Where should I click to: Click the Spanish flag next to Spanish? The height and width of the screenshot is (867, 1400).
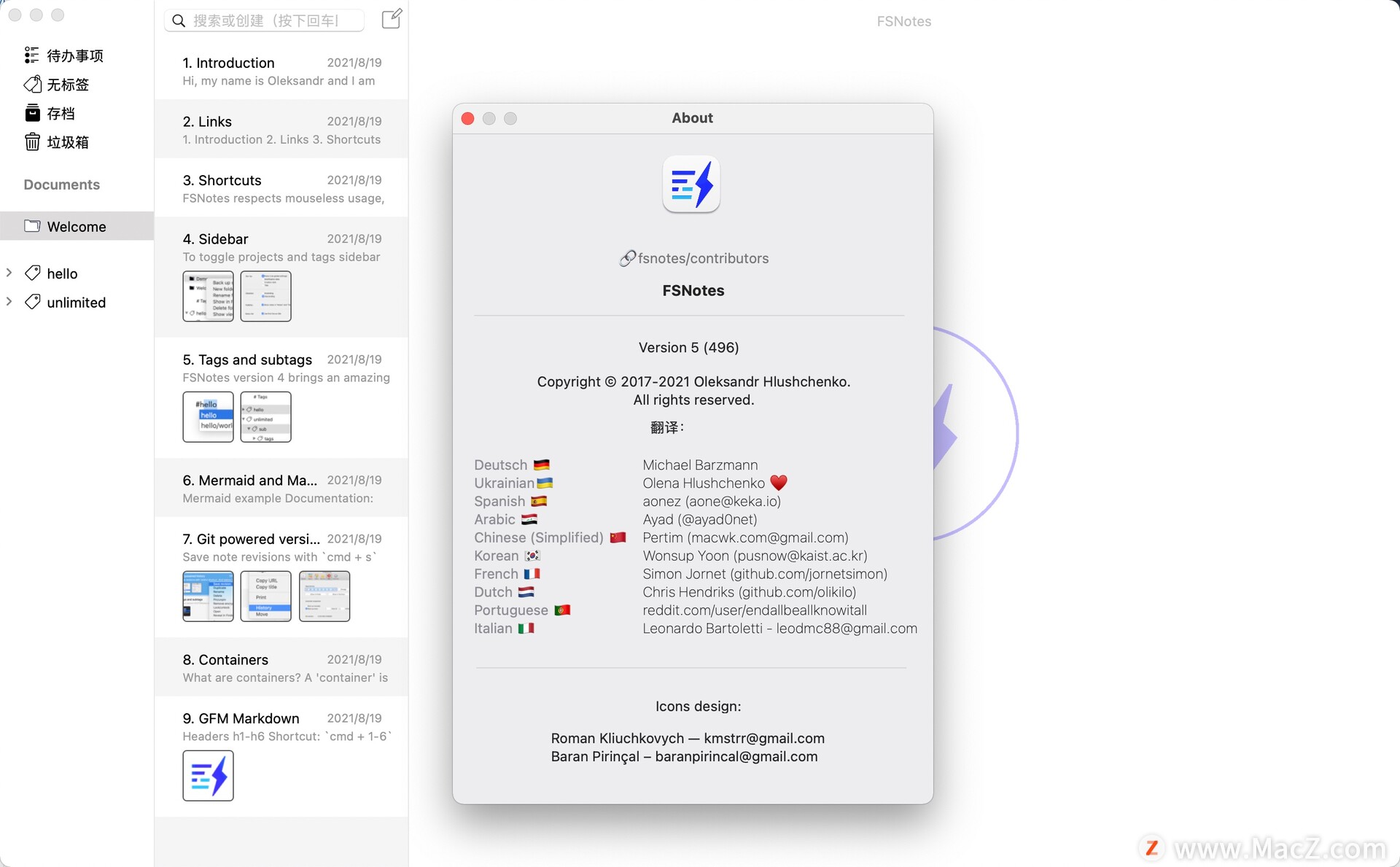[x=539, y=501]
